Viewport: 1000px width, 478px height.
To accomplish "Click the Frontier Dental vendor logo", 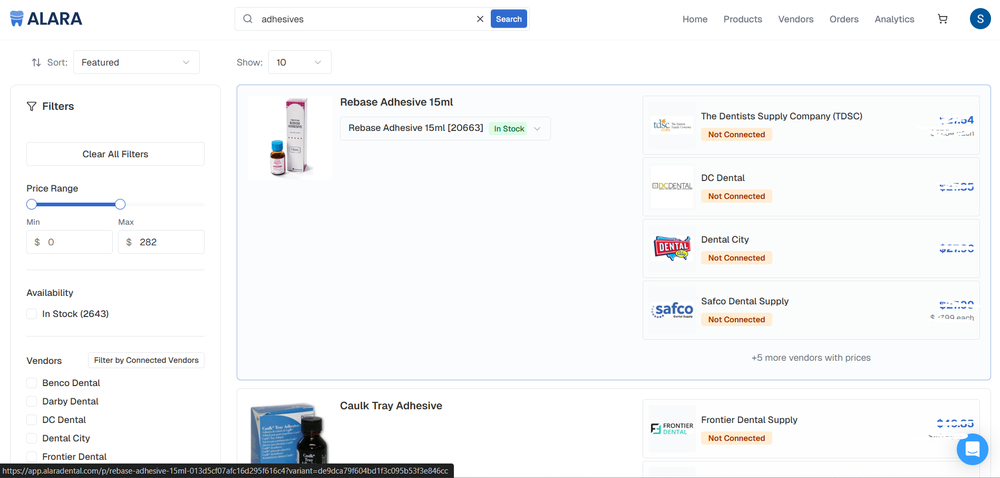I will tap(672, 428).
